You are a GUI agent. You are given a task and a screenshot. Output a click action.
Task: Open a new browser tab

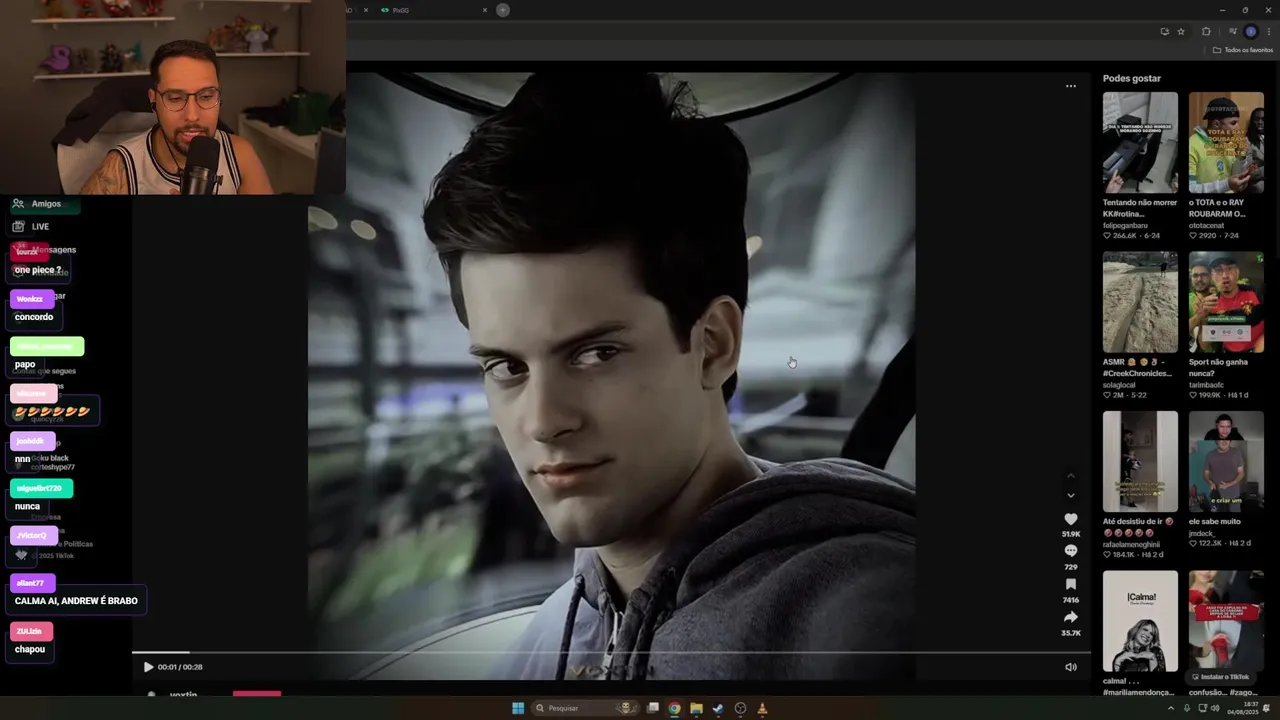(x=503, y=10)
